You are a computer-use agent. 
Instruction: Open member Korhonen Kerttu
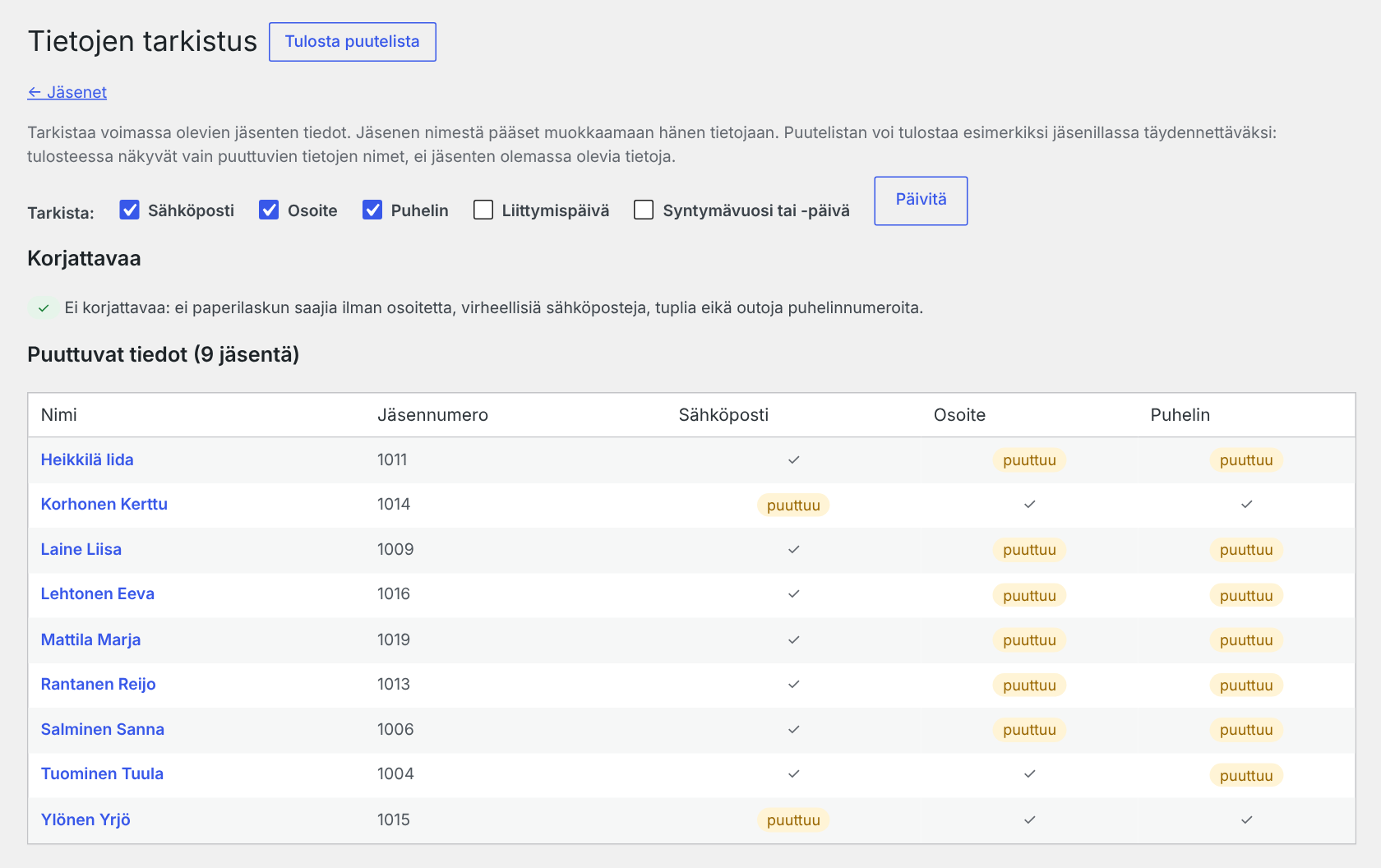tap(104, 504)
